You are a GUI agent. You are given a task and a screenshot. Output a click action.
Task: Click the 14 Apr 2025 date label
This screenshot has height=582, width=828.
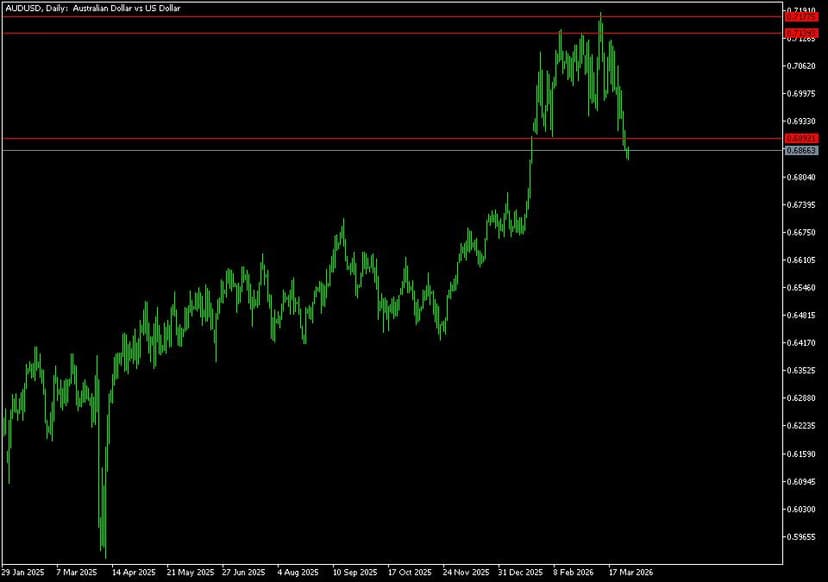coord(134,573)
